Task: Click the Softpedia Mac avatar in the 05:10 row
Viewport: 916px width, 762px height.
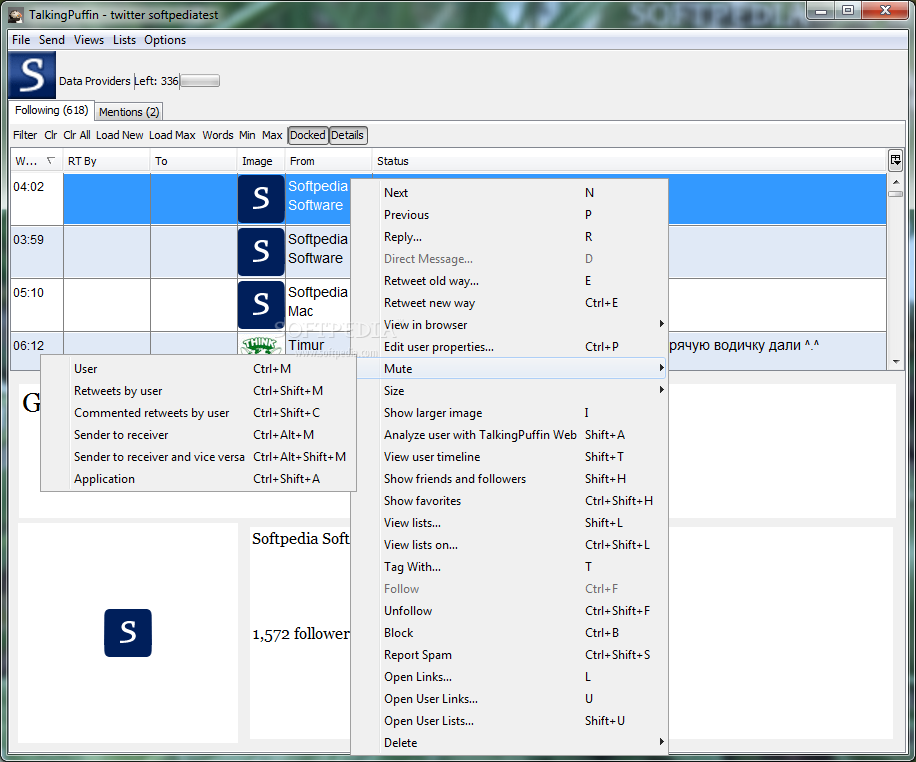Action: [x=261, y=304]
